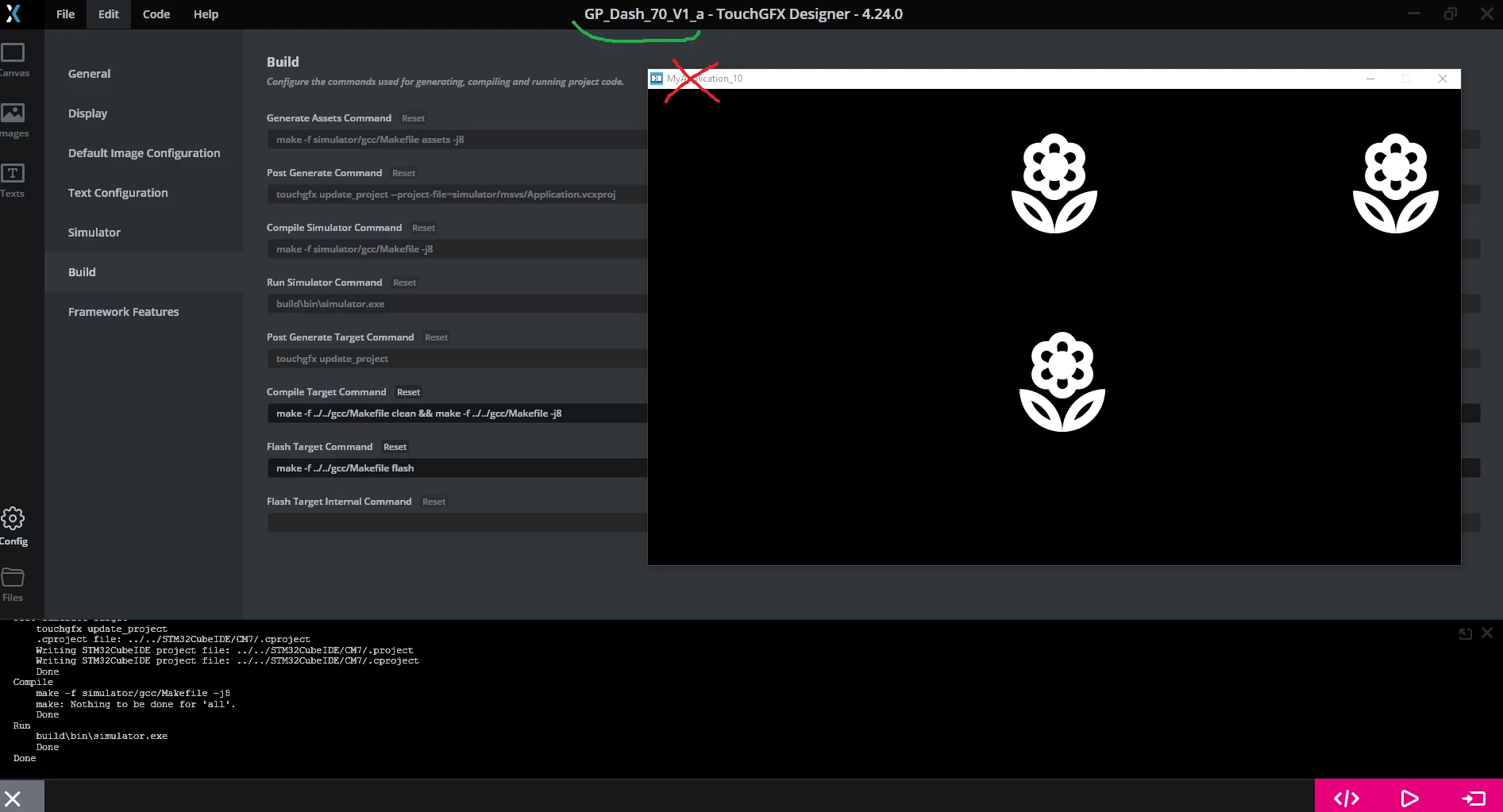Click the top-right flower in the simulator
The height and width of the screenshot is (812, 1503).
point(1395,183)
